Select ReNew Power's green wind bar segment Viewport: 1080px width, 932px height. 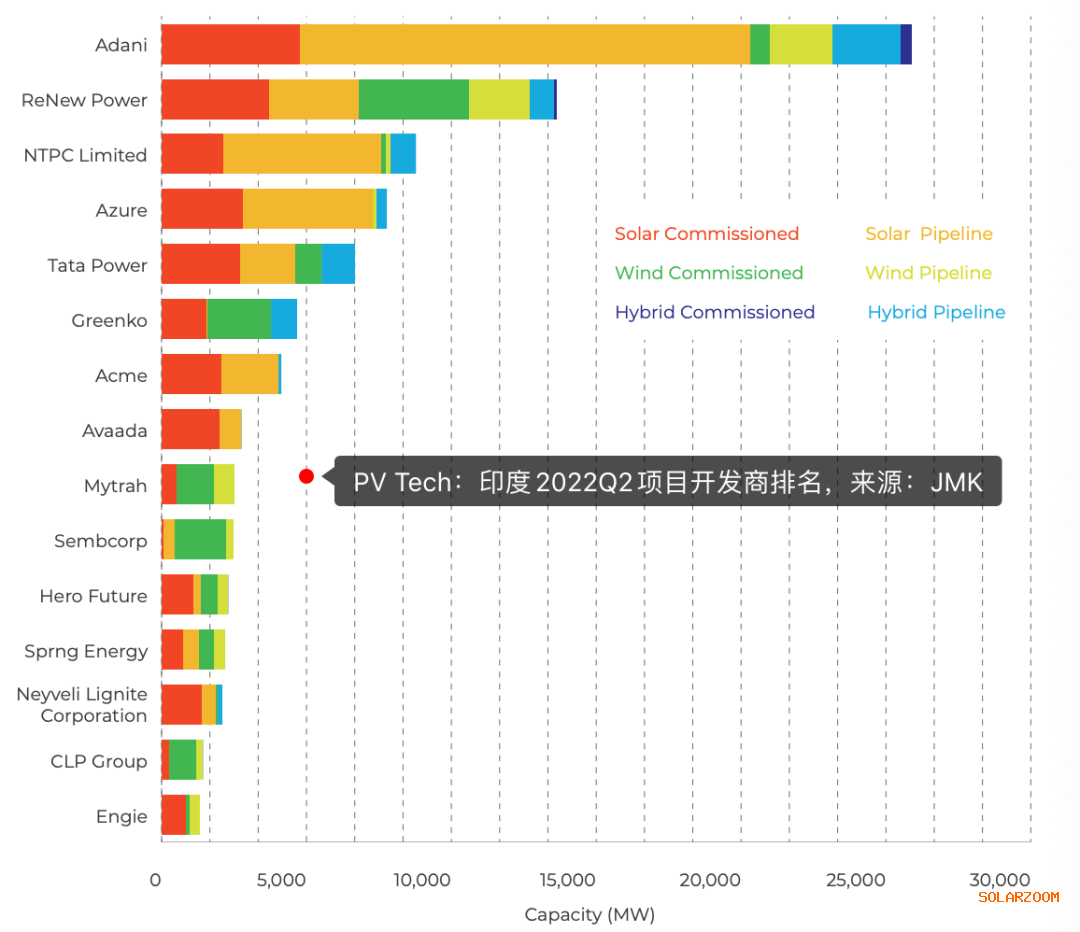(413, 100)
